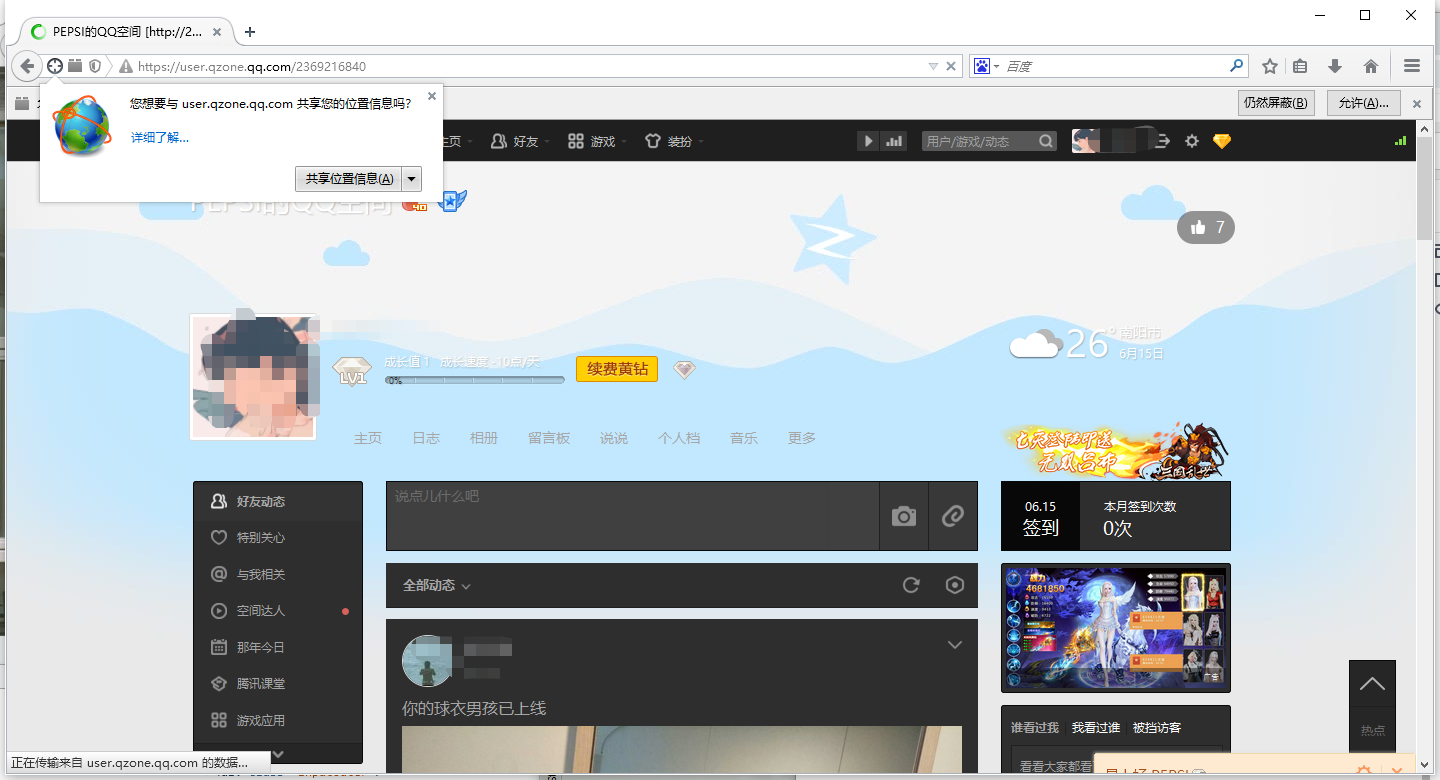Open feed settings via the hexagon icon
Screen dimensions: 1440x780
pyautogui.click(x=954, y=585)
